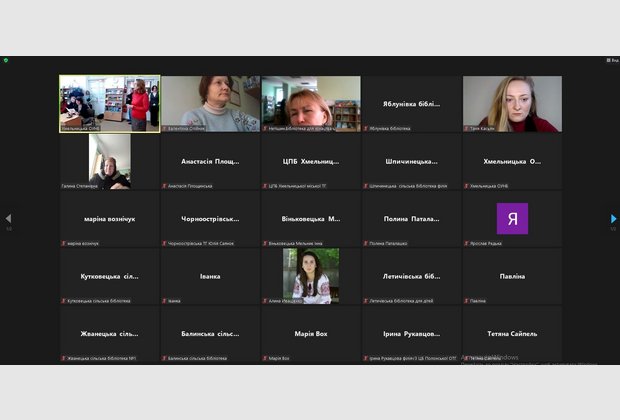Select the Жванецька сільс... participant tile
The height and width of the screenshot is (420, 620).
point(109,334)
